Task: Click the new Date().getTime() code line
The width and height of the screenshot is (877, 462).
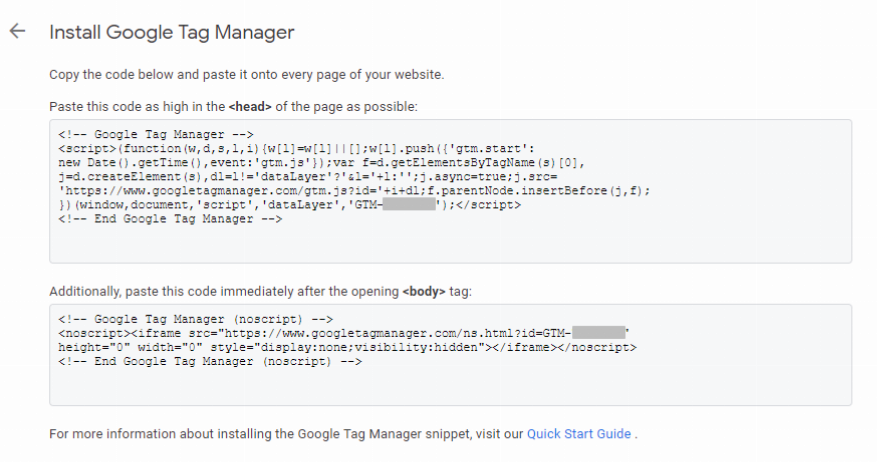Action: 322,162
